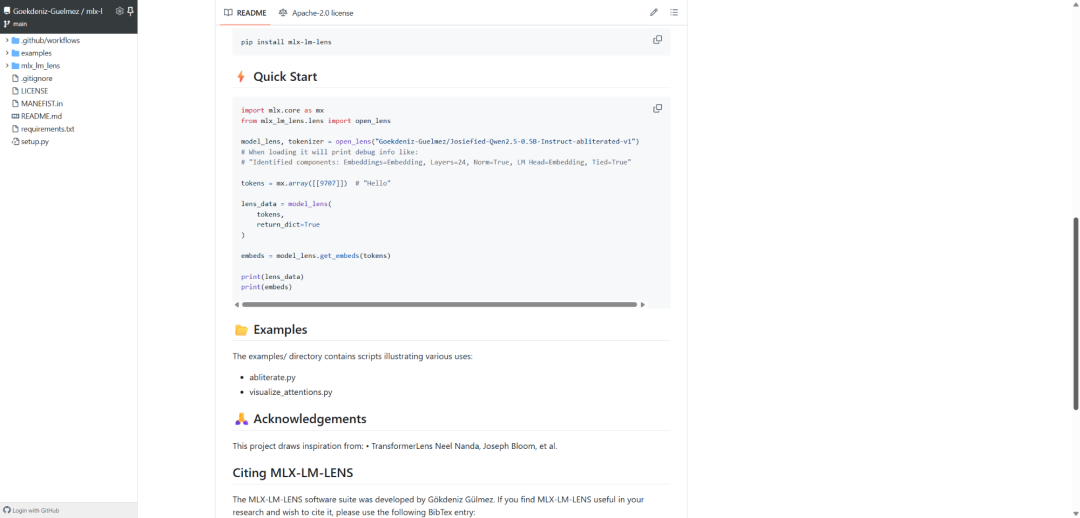The image size is (1080, 518).
Task: Copy the pip install command
Action: (657, 40)
